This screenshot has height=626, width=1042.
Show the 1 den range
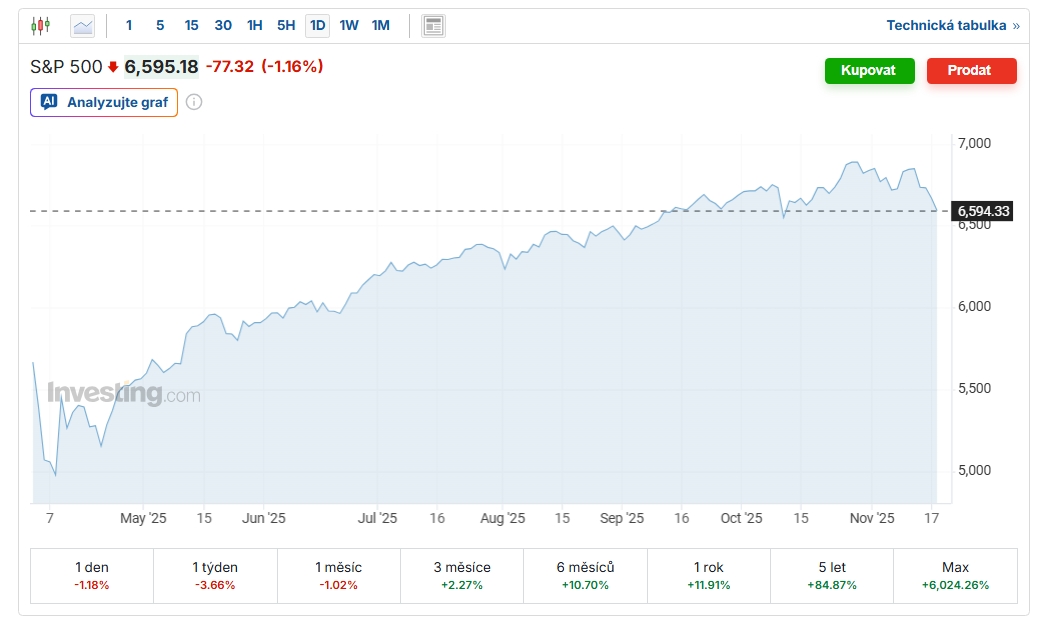pyautogui.click(x=92, y=575)
